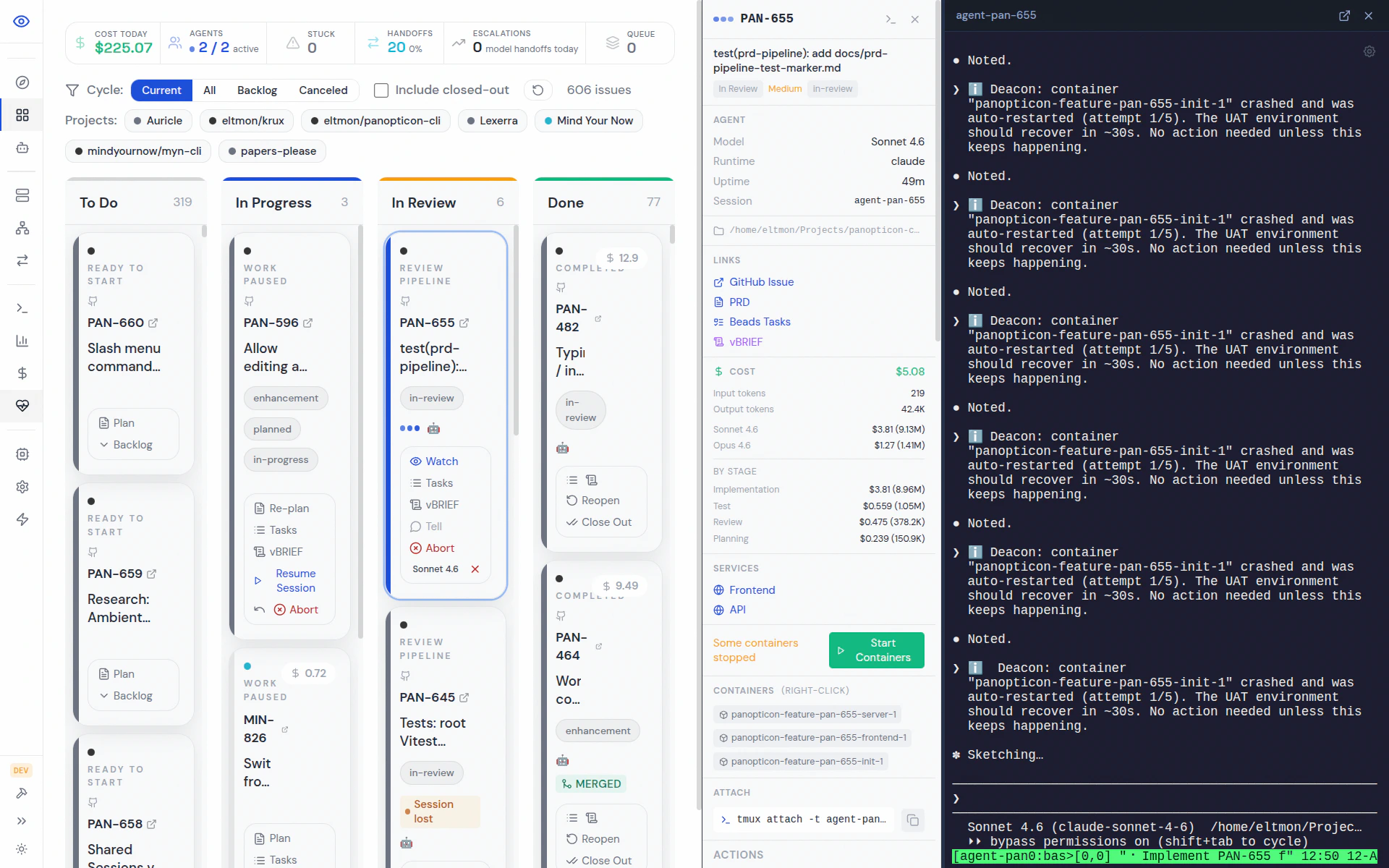Open the In Review column header
Image resolution: width=1389 pixels, height=868 pixels.
[447, 203]
